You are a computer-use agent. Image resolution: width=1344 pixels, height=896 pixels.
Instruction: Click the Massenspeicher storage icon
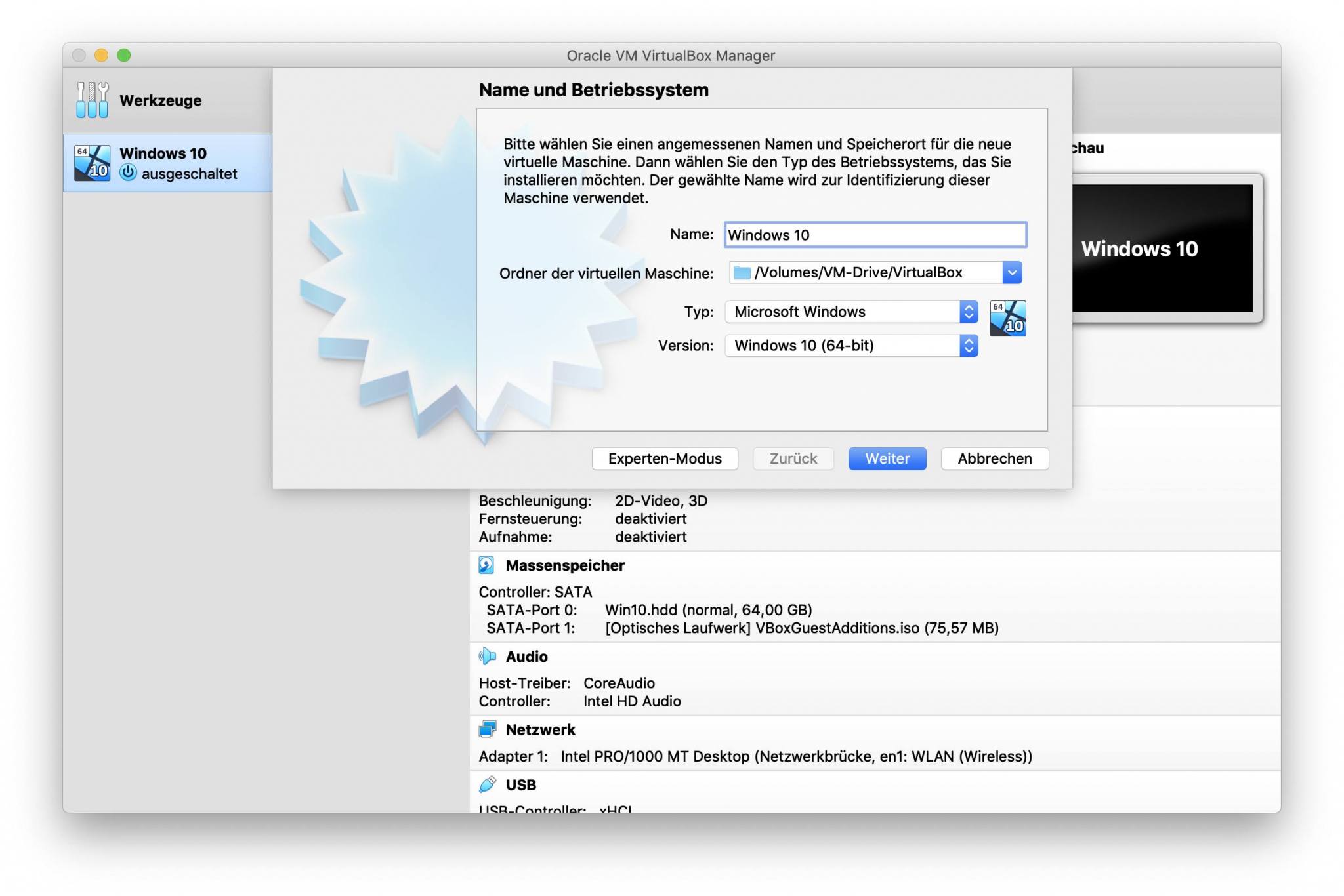pos(486,565)
